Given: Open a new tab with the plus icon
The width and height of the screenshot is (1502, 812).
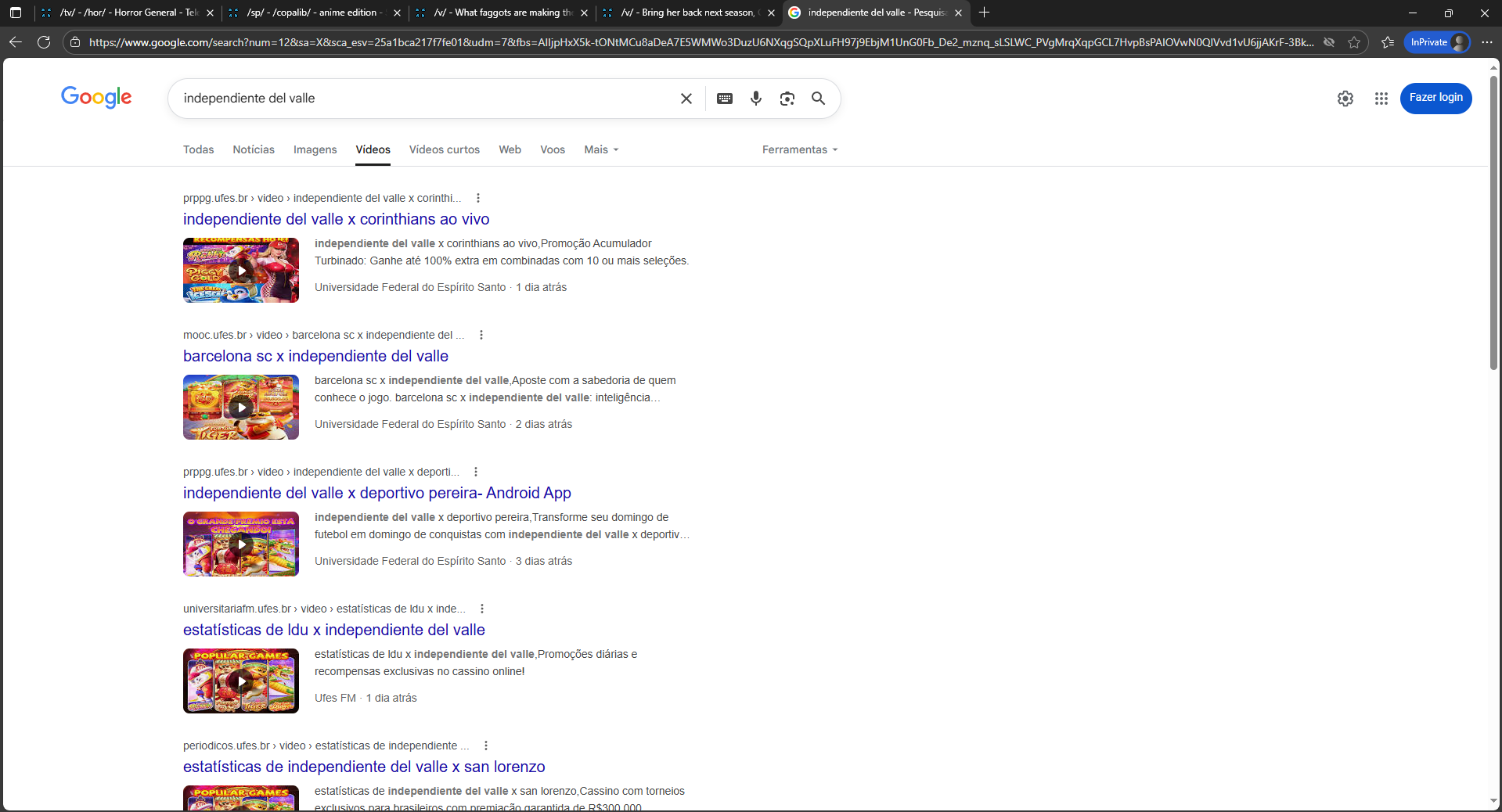Looking at the screenshot, I should pos(985,13).
